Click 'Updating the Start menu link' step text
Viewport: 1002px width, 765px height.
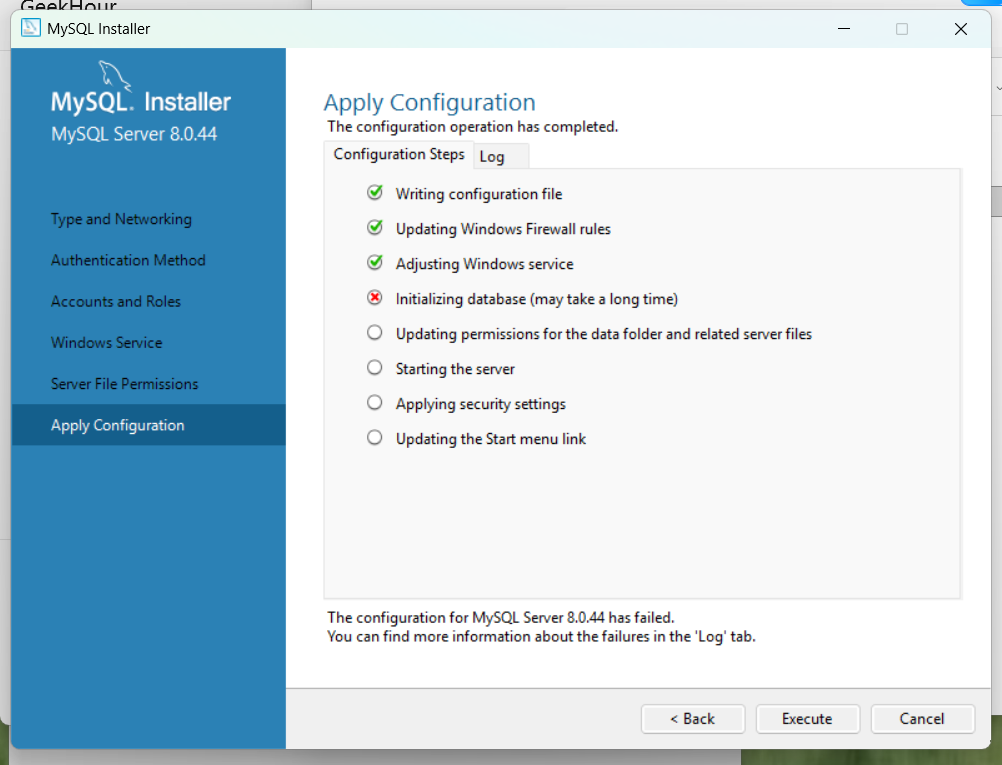[x=491, y=439]
